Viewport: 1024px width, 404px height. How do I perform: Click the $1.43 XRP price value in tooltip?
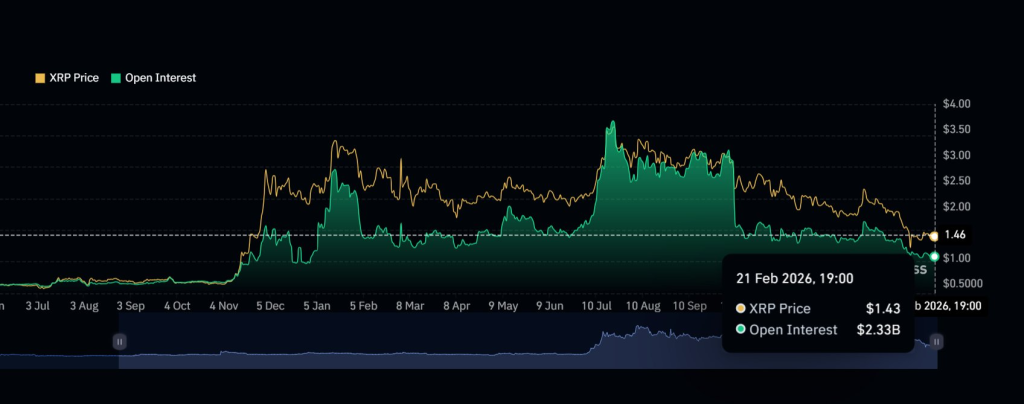tap(881, 308)
